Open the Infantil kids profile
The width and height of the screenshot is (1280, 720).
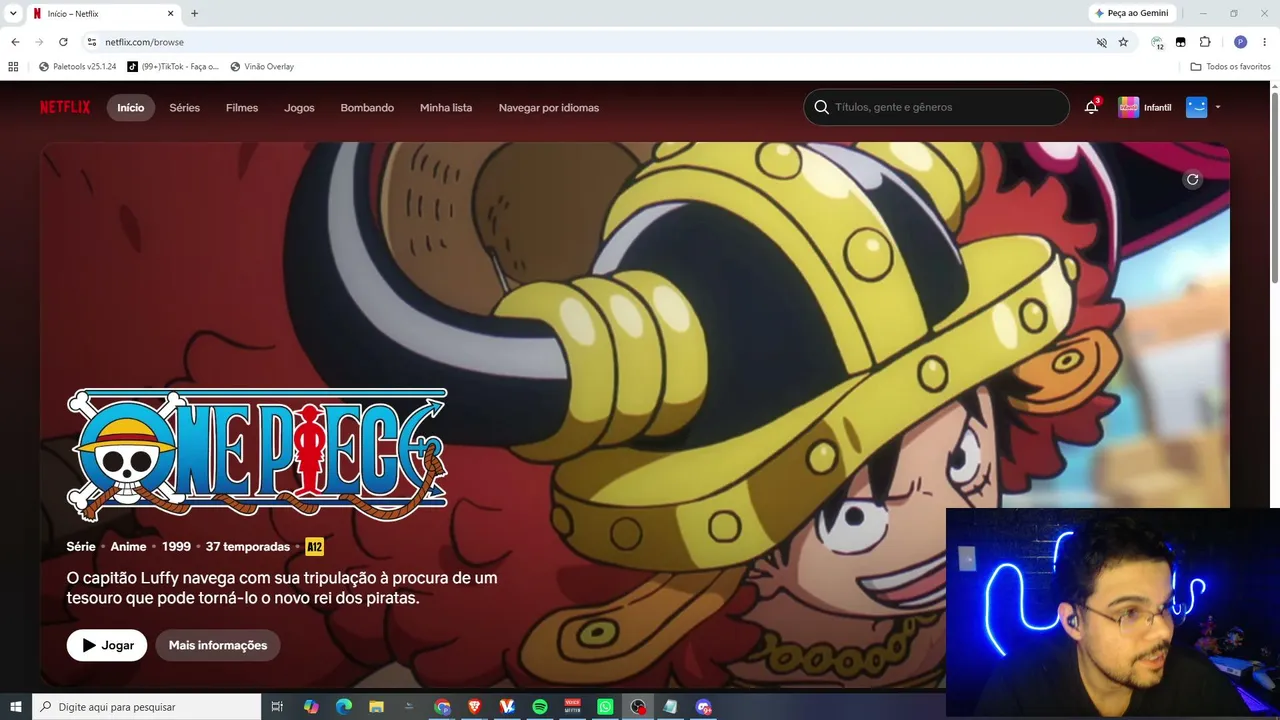pos(1145,107)
